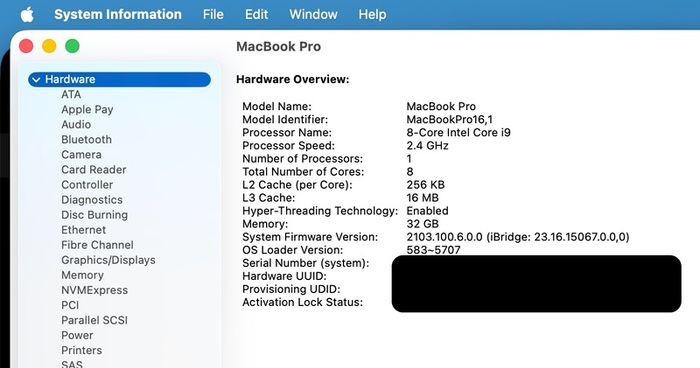The width and height of the screenshot is (700, 368).
Task: Click the 32 GB memory value
Action: point(422,224)
